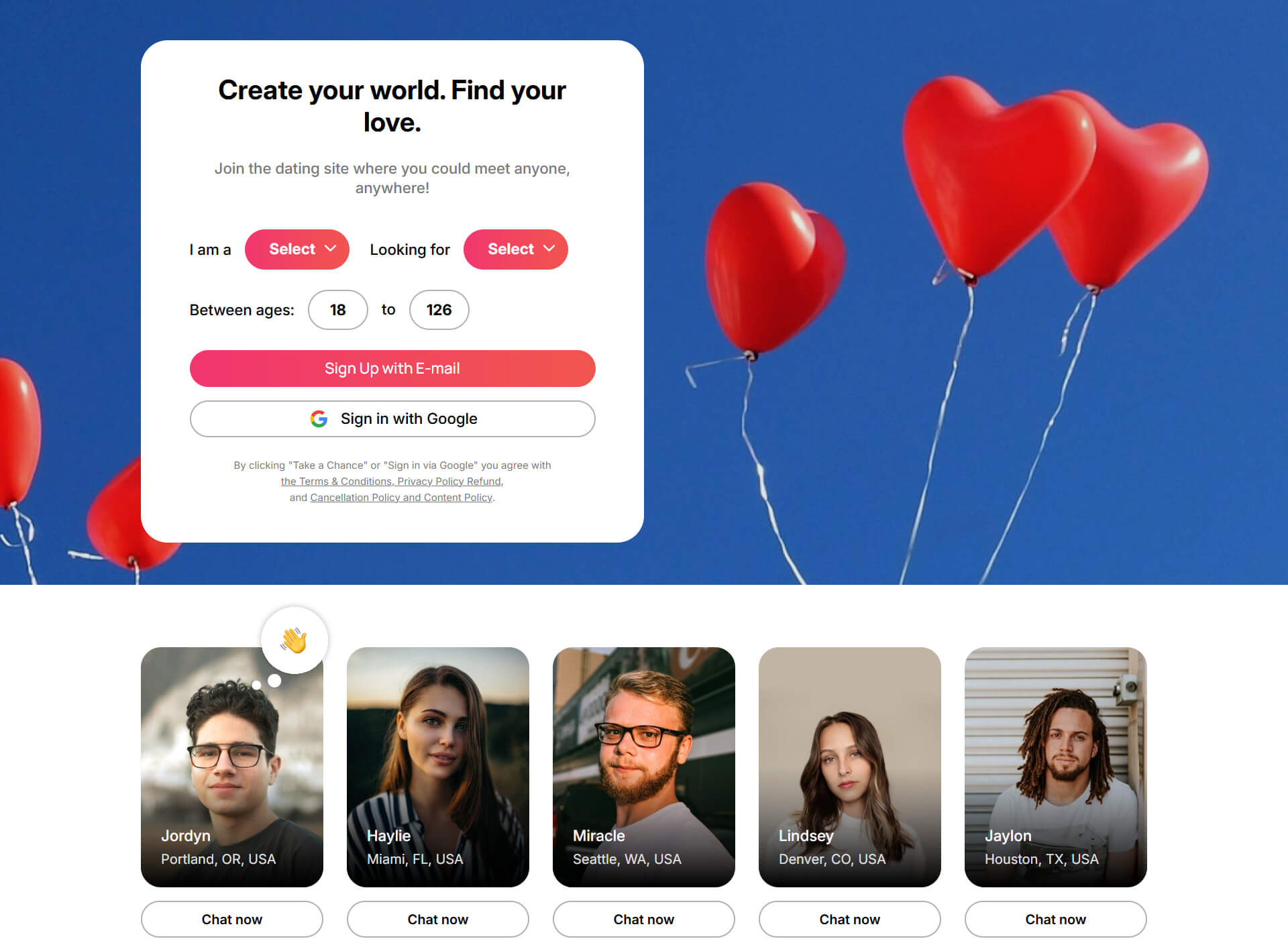Open Cancellation Policy and Content Policy link
This screenshot has height=945, width=1288.
pyautogui.click(x=401, y=498)
